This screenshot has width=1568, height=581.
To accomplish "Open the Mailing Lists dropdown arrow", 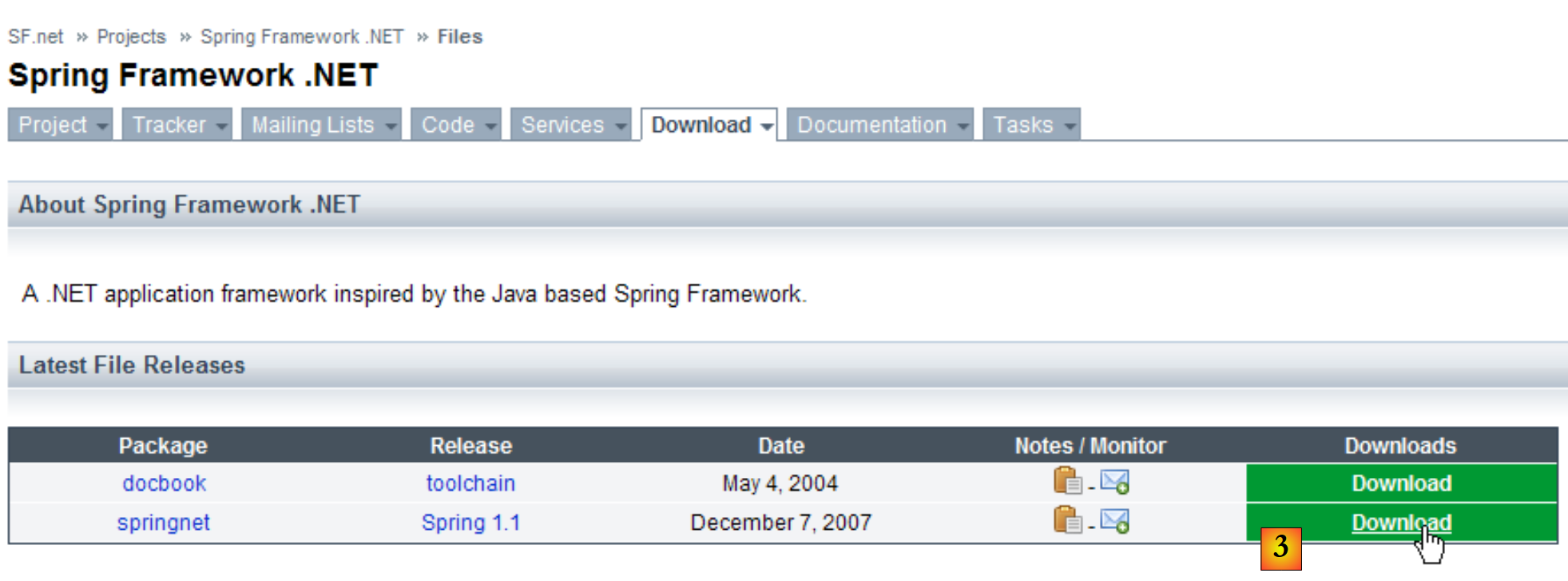I will click(x=391, y=126).
